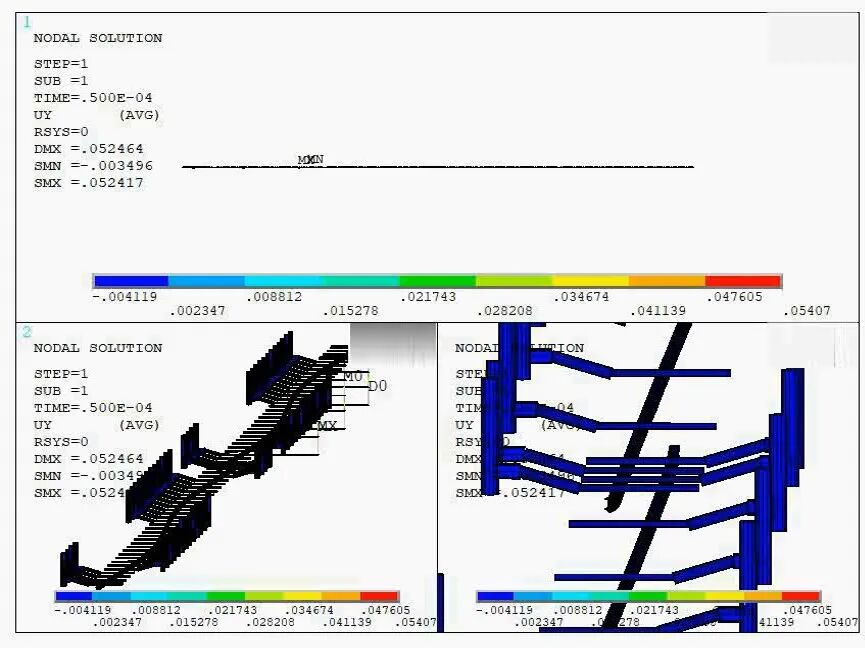Click .047605 value in bottom-right window legend
This screenshot has height=648, width=865.
click(807, 610)
